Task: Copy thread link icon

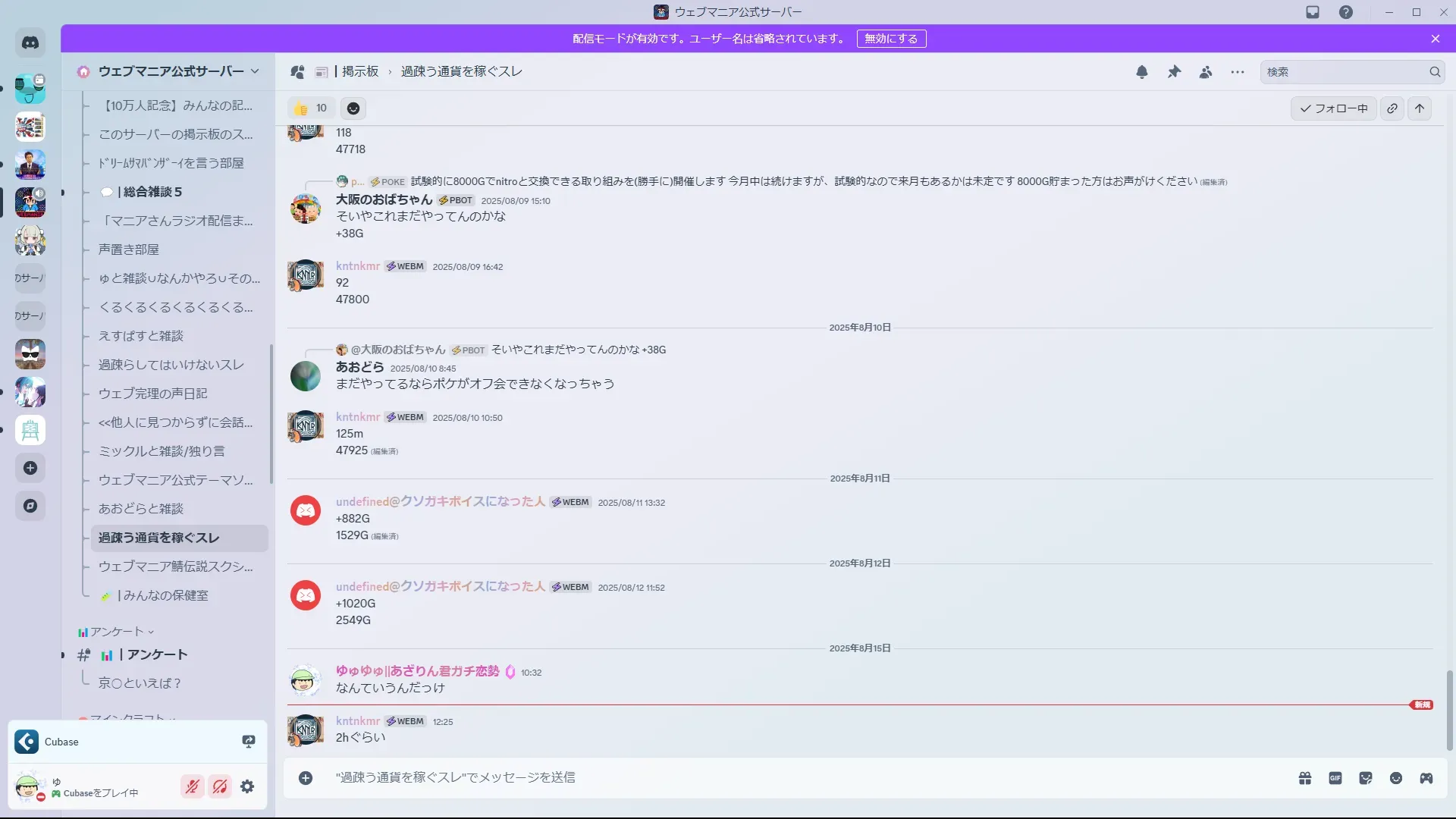Action: point(1392,108)
